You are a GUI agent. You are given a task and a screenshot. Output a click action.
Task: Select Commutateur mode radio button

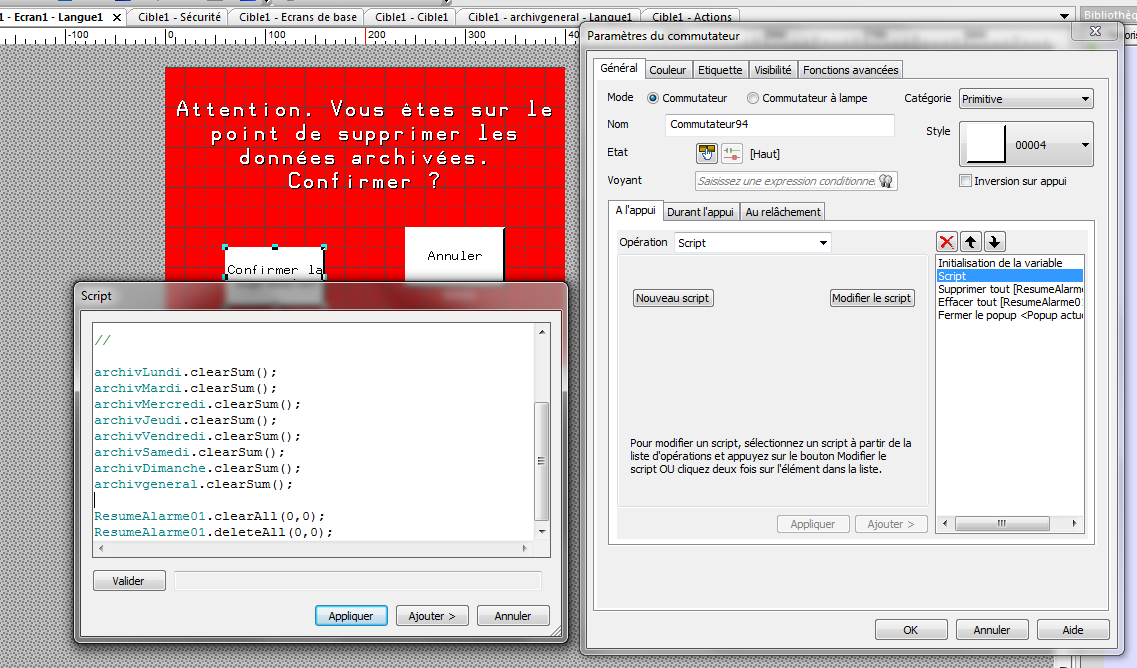point(653,98)
